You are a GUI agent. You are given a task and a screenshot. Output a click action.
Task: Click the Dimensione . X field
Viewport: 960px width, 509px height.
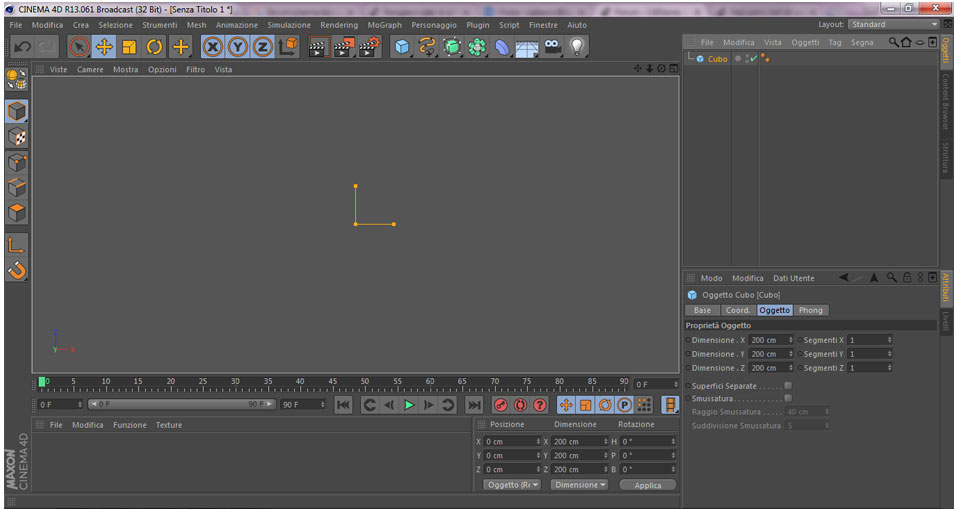coord(771,340)
